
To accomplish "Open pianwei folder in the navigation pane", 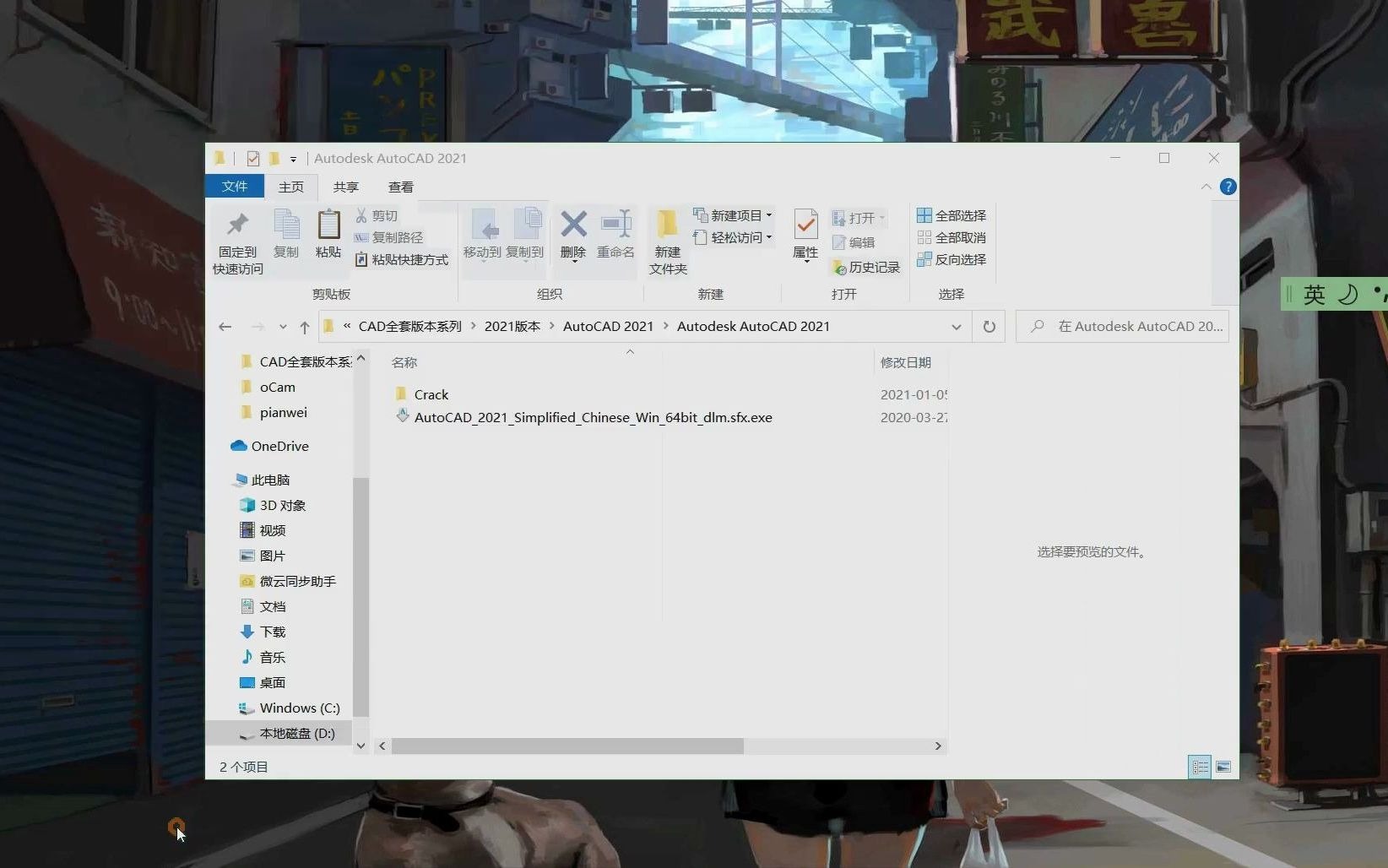I will (283, 412).
